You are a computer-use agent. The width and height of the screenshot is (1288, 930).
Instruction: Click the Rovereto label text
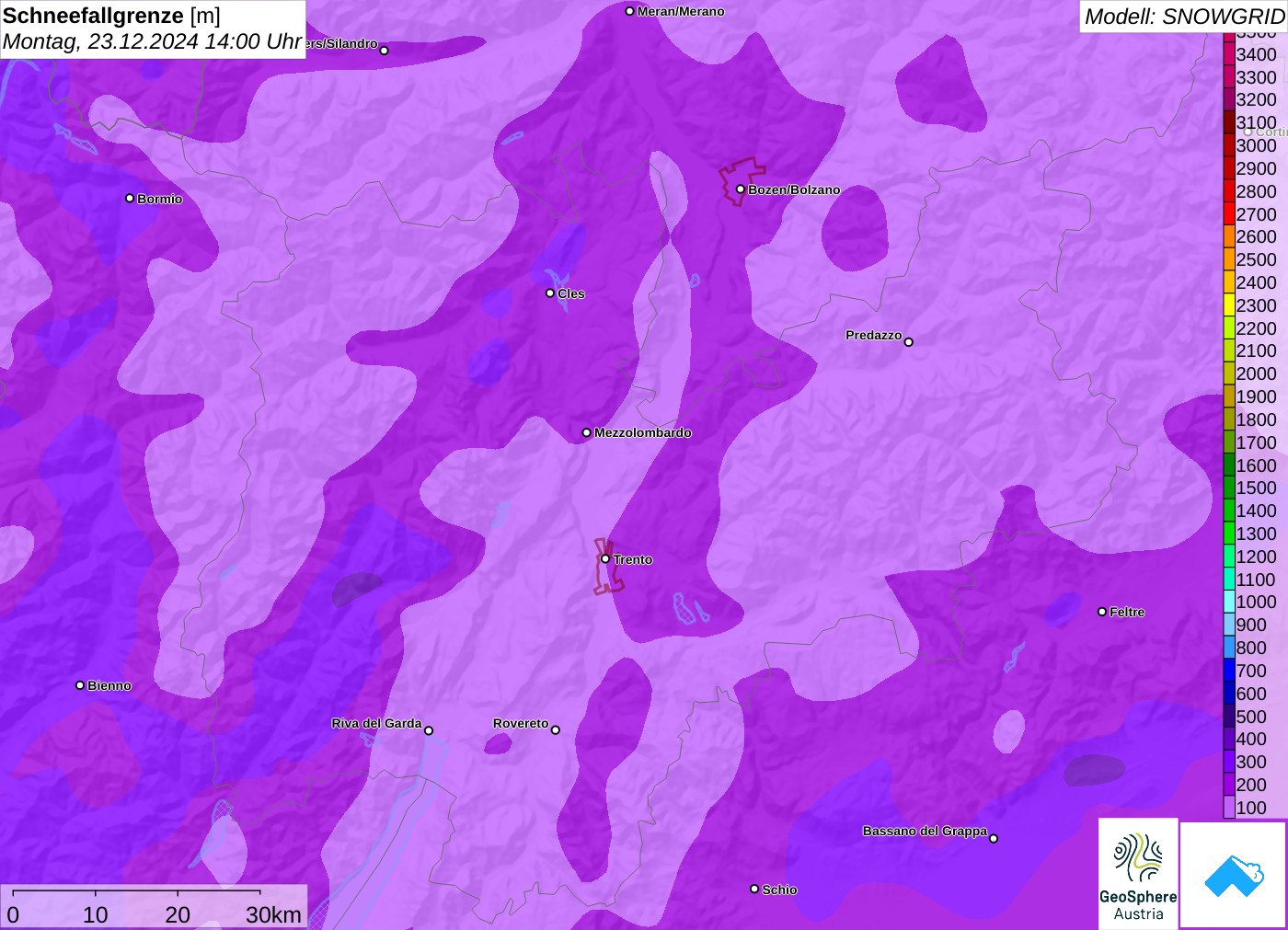point(521,723)
